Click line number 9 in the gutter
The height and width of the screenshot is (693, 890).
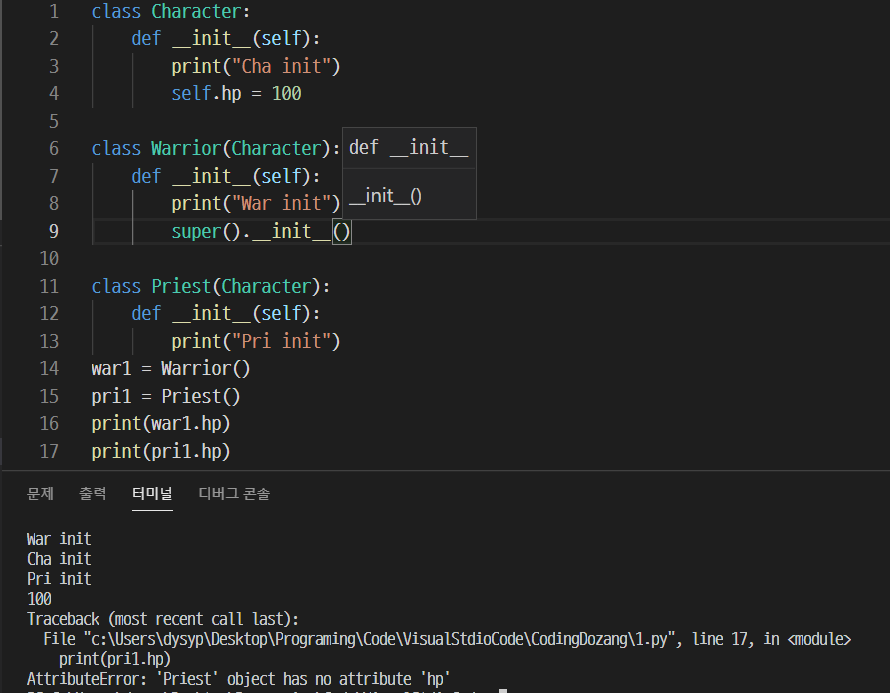[x=53, y=232]
